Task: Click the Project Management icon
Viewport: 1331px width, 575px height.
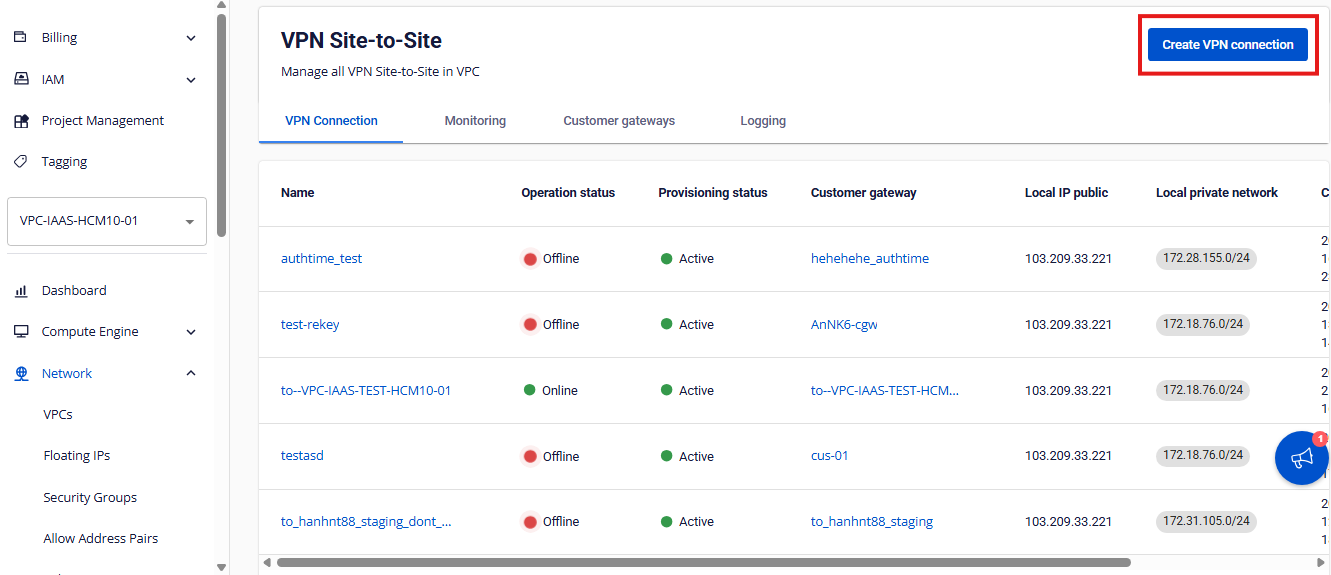Action: [20, 121]
